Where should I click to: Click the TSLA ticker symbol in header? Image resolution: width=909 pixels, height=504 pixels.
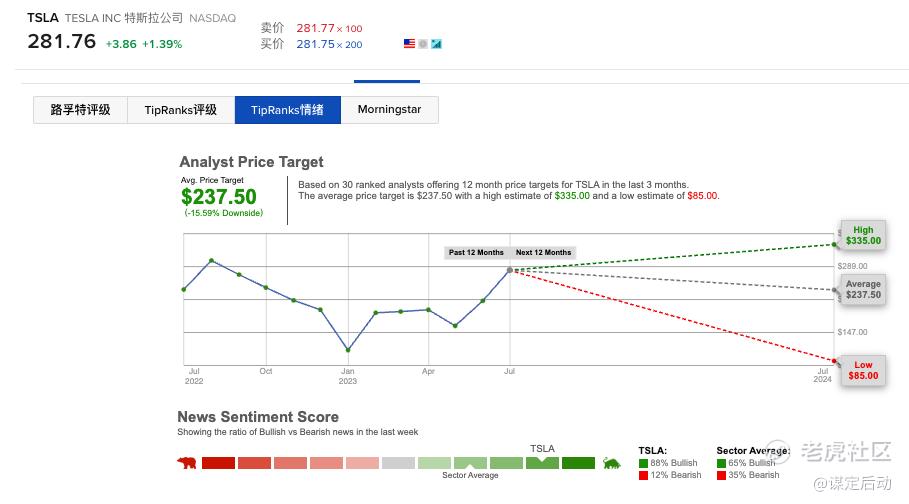click(x=43, y=18)
